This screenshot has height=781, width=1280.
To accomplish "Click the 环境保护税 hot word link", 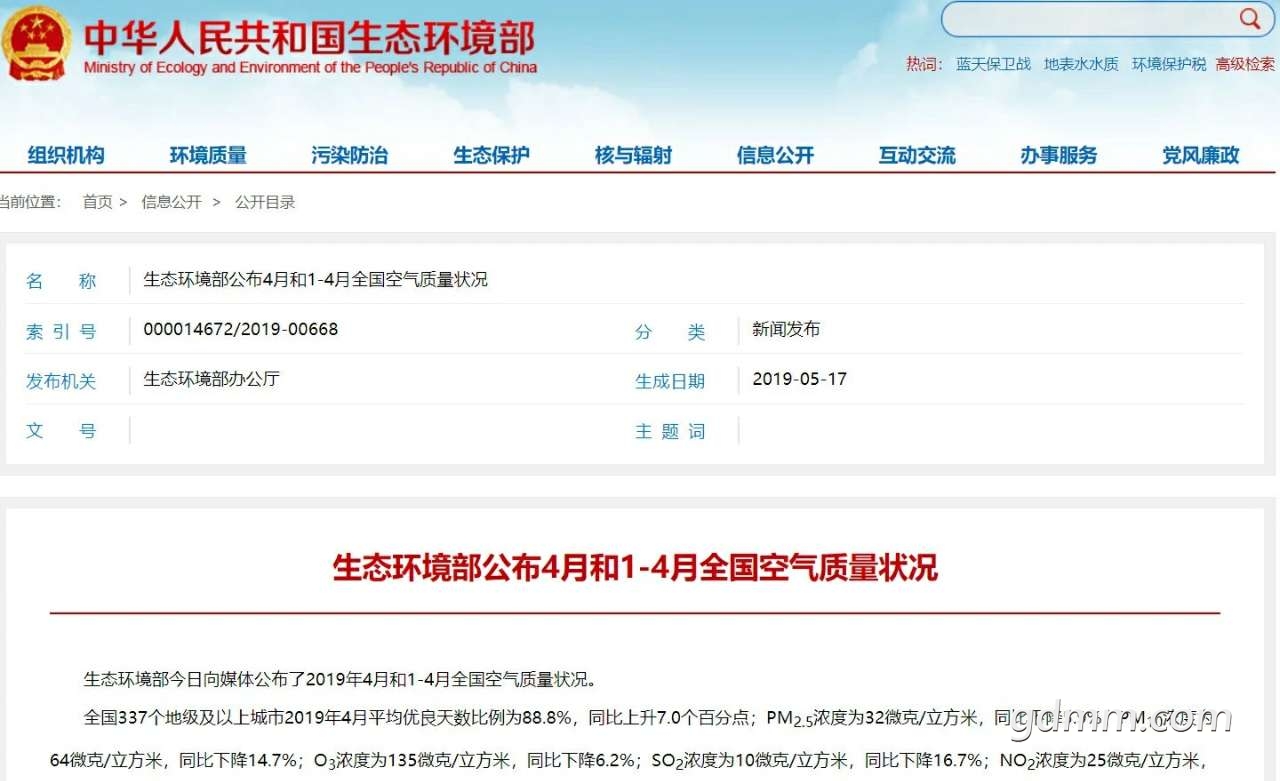I will pos(1169,64).
